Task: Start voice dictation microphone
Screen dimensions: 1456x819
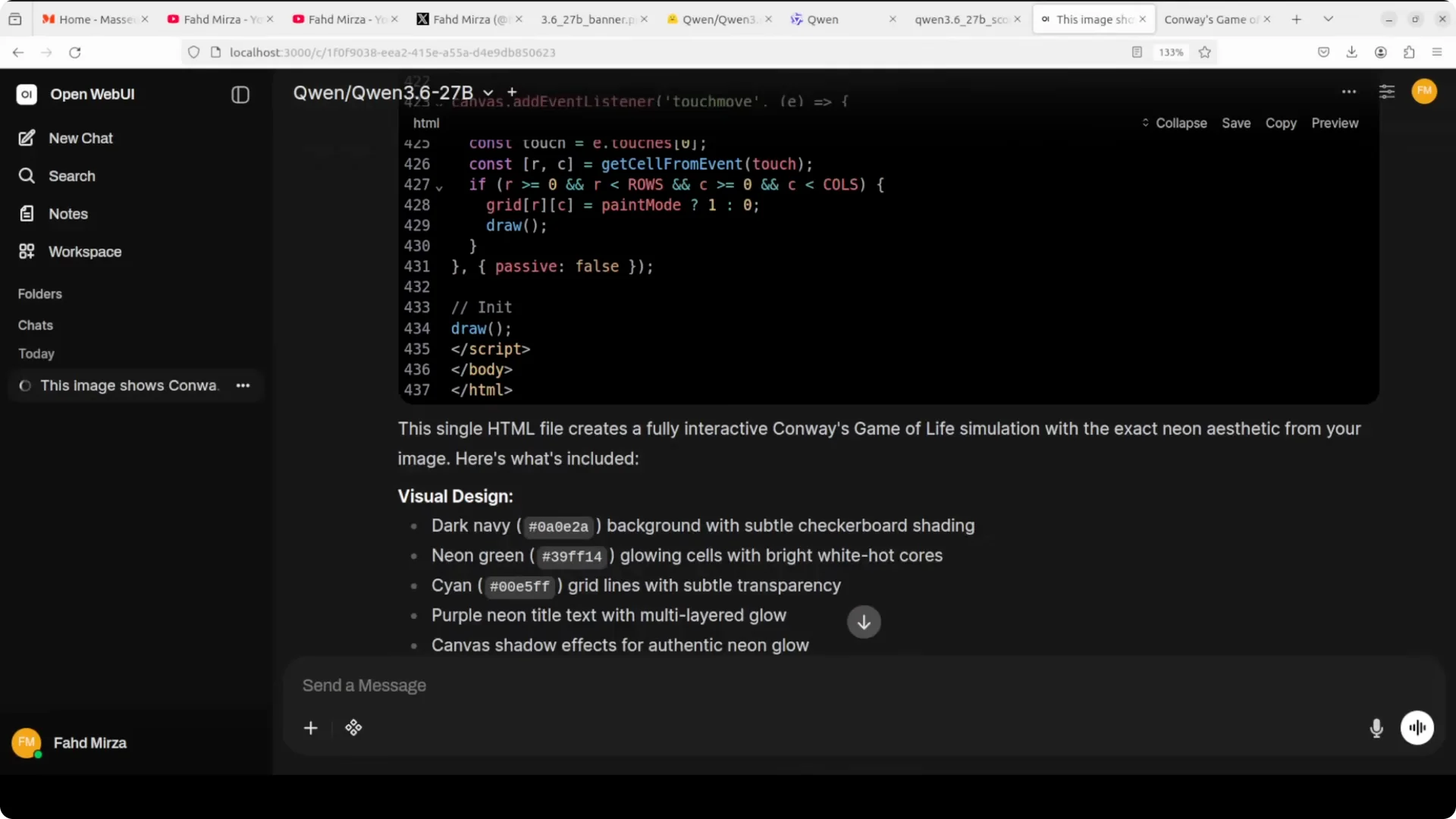Action: pos(1376,729)
